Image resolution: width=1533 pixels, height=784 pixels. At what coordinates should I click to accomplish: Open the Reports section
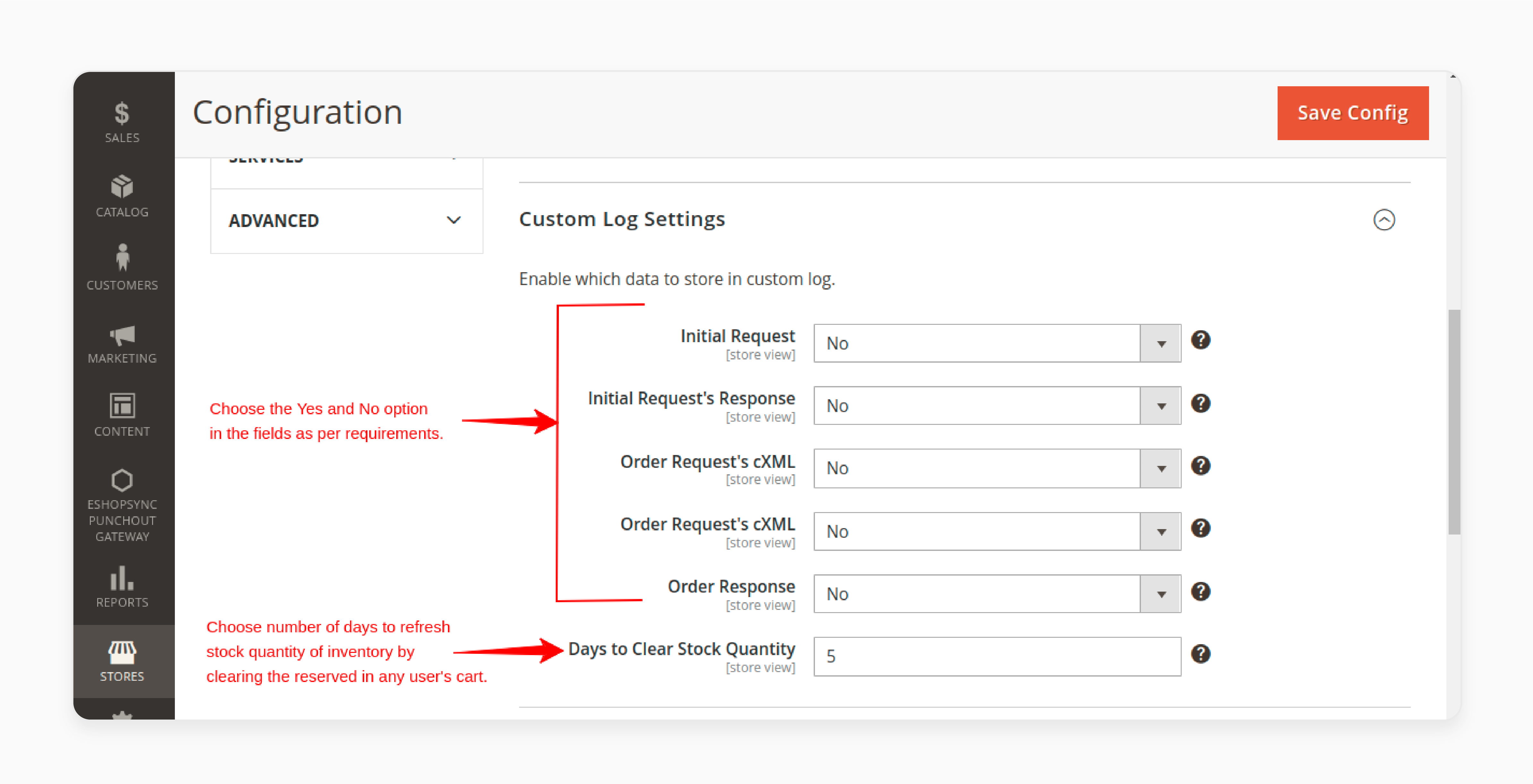click(122, 586)
